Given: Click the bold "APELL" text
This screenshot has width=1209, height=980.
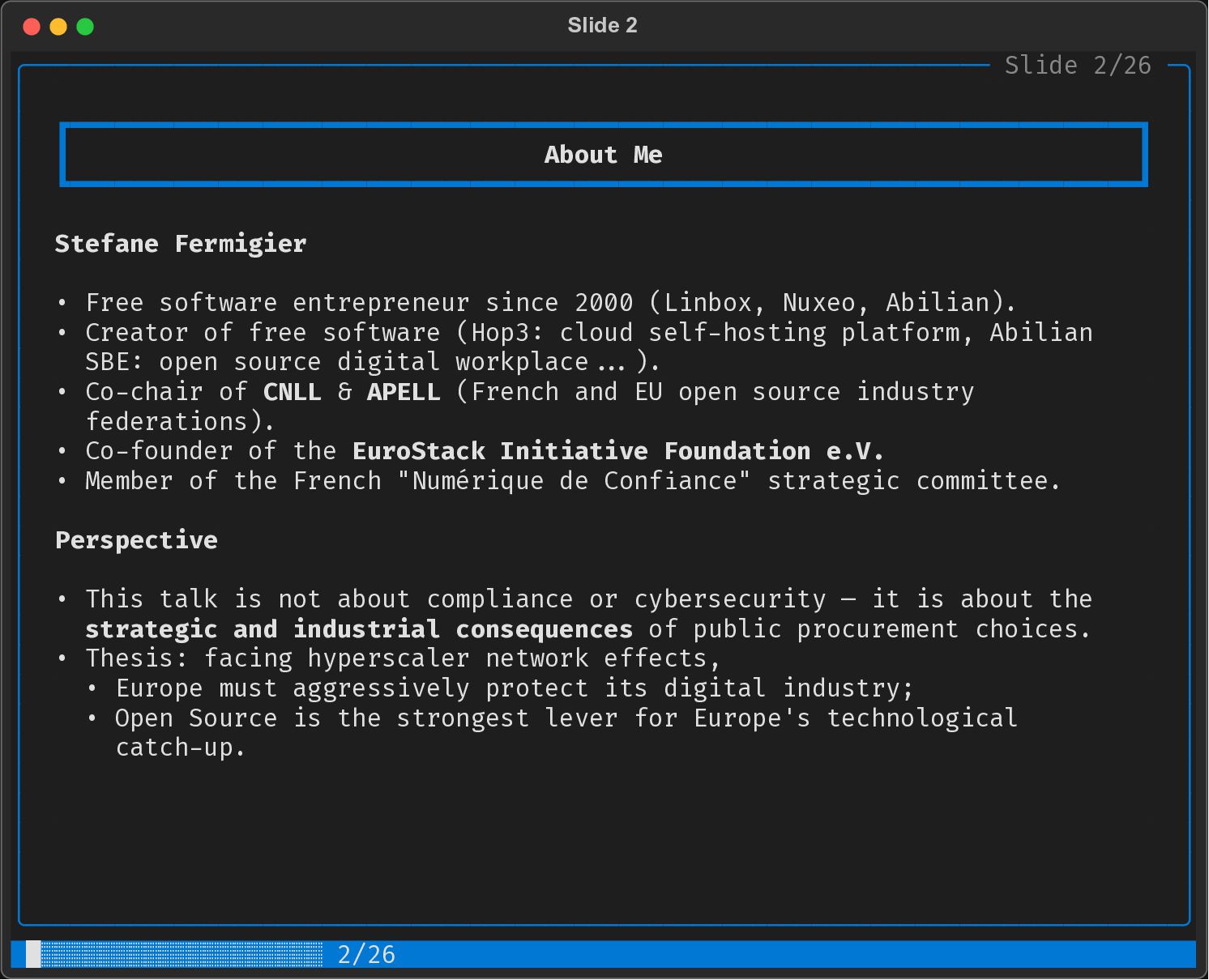Looking at the screenshot, I should 404,392.
